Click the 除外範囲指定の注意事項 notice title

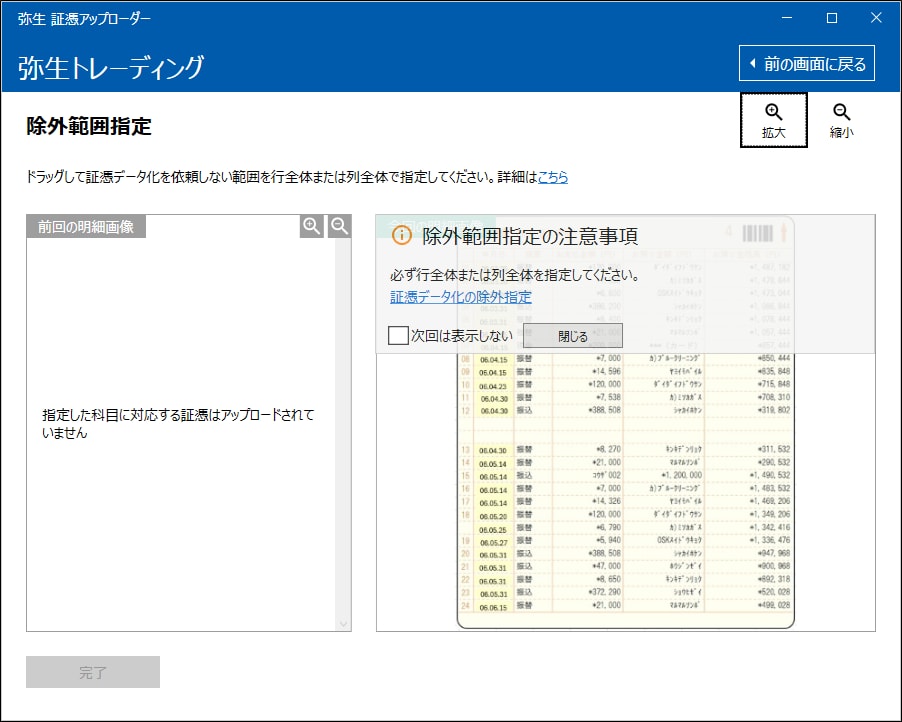(530, 236)
